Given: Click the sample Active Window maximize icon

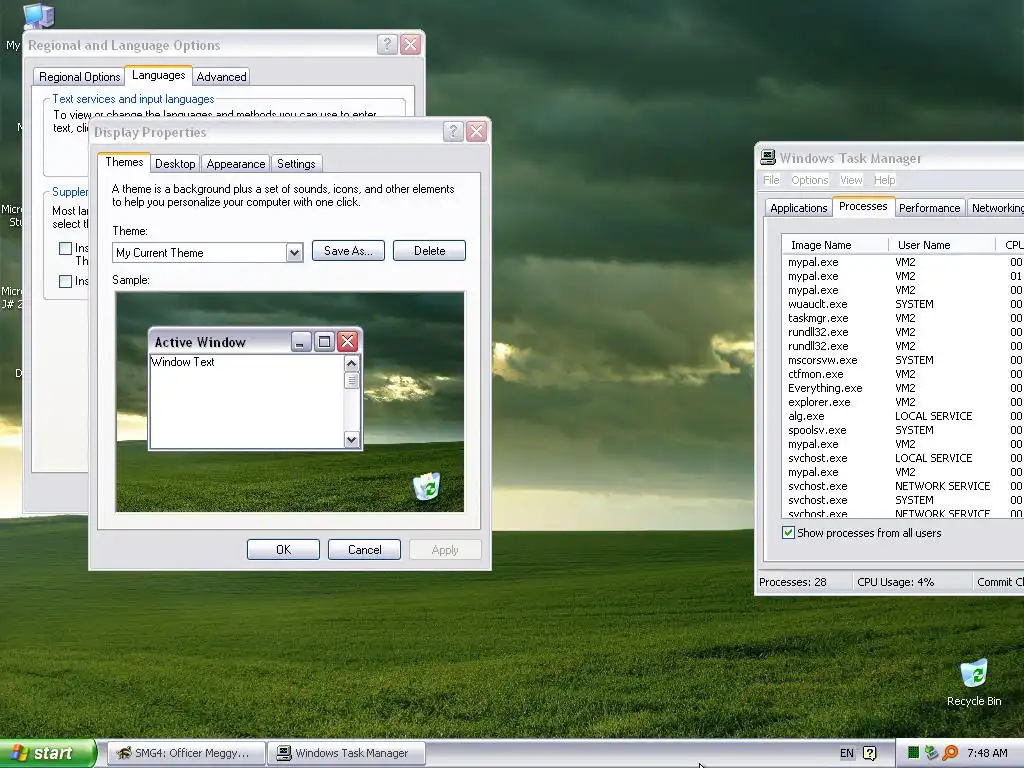Looking at the screenshot, I should click(x=324, y=341).
